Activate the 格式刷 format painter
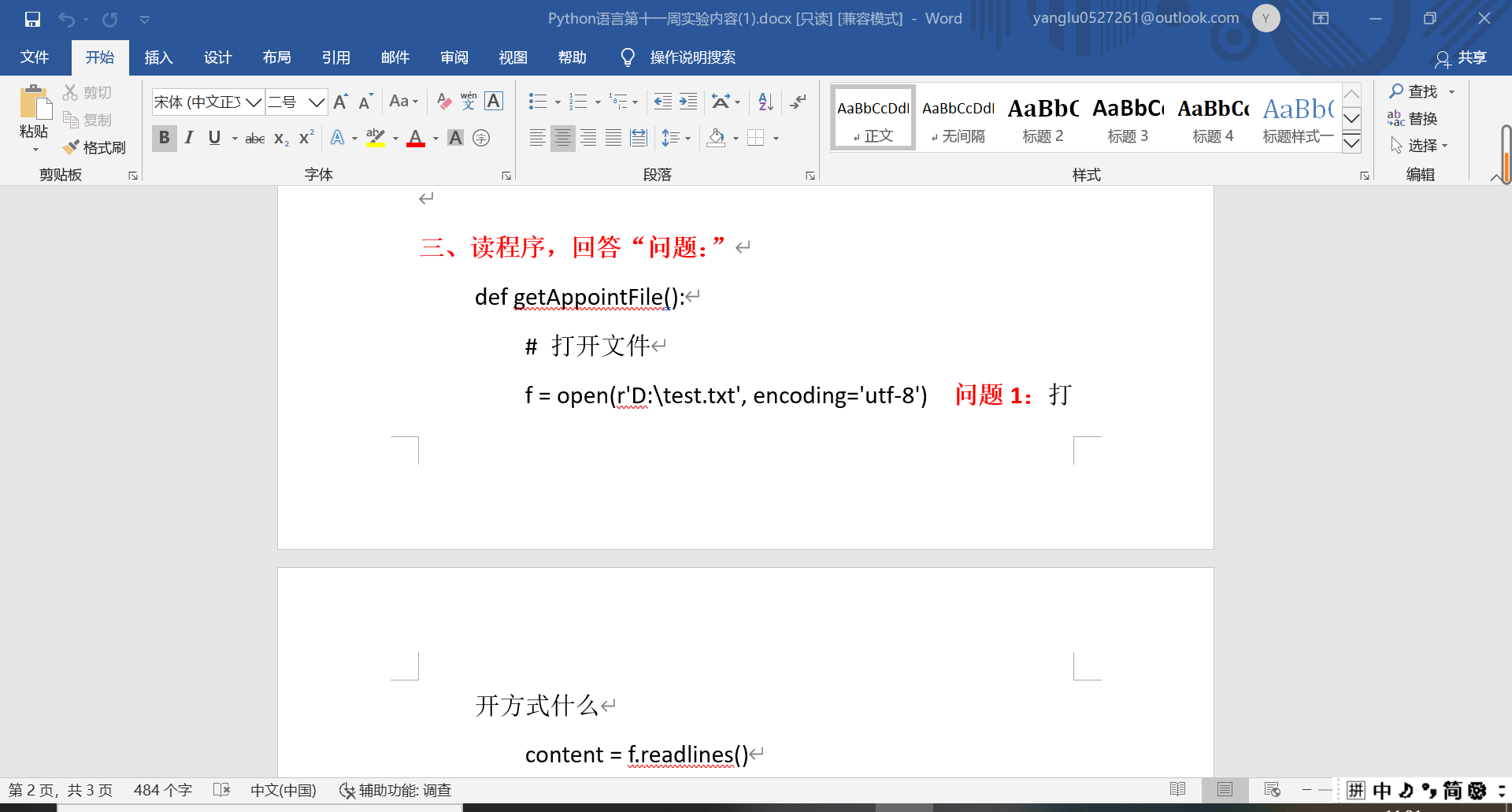The image size is (1512, 812). pos(94,147)
